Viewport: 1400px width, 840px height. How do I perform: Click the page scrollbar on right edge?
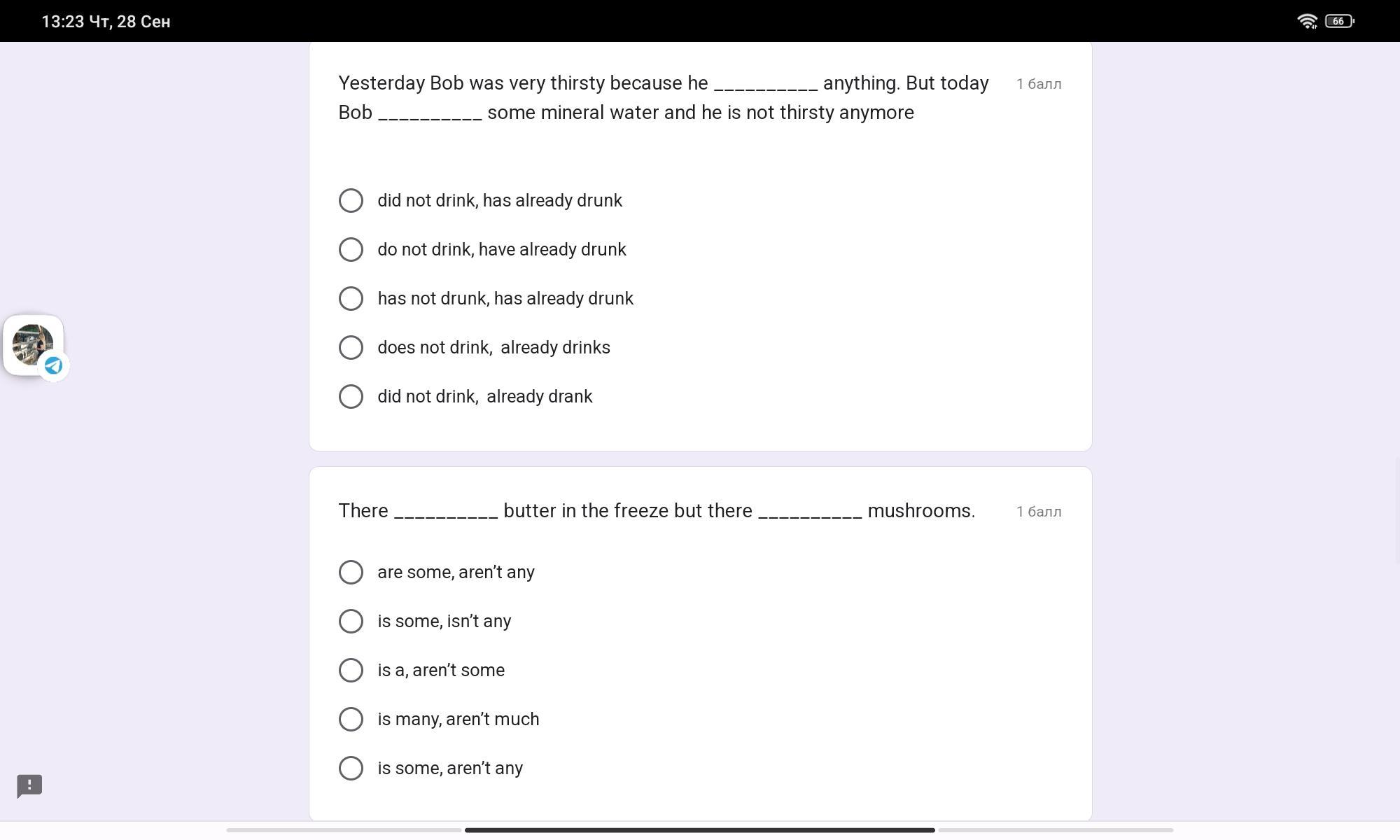(x=1397, y=510)
